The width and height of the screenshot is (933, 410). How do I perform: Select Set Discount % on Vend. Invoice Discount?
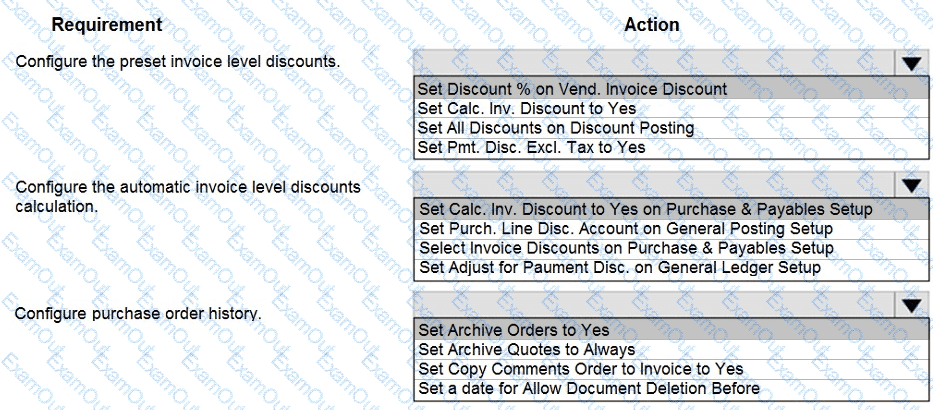coord(572,89)
